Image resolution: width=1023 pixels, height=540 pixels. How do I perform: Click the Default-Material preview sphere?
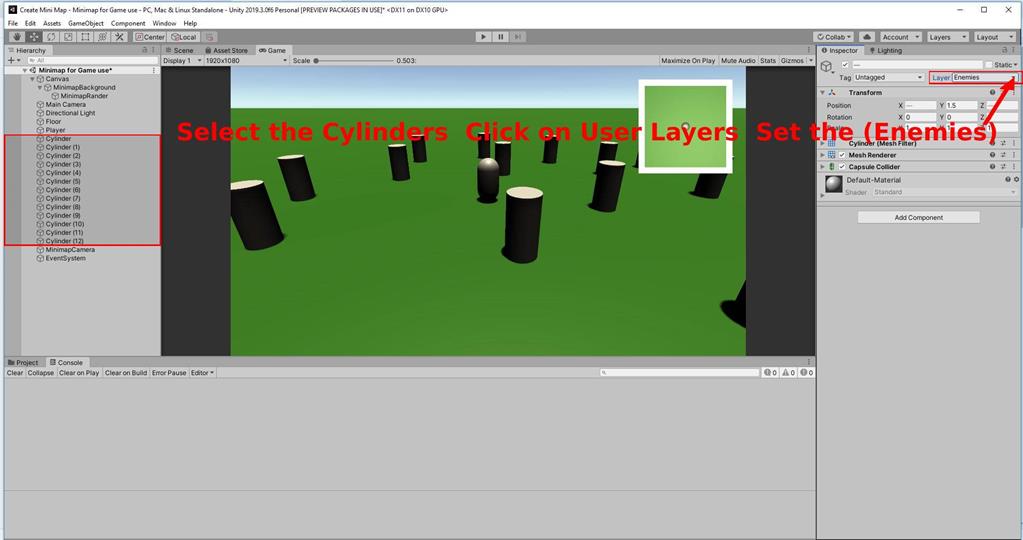[x=833, y=185]
